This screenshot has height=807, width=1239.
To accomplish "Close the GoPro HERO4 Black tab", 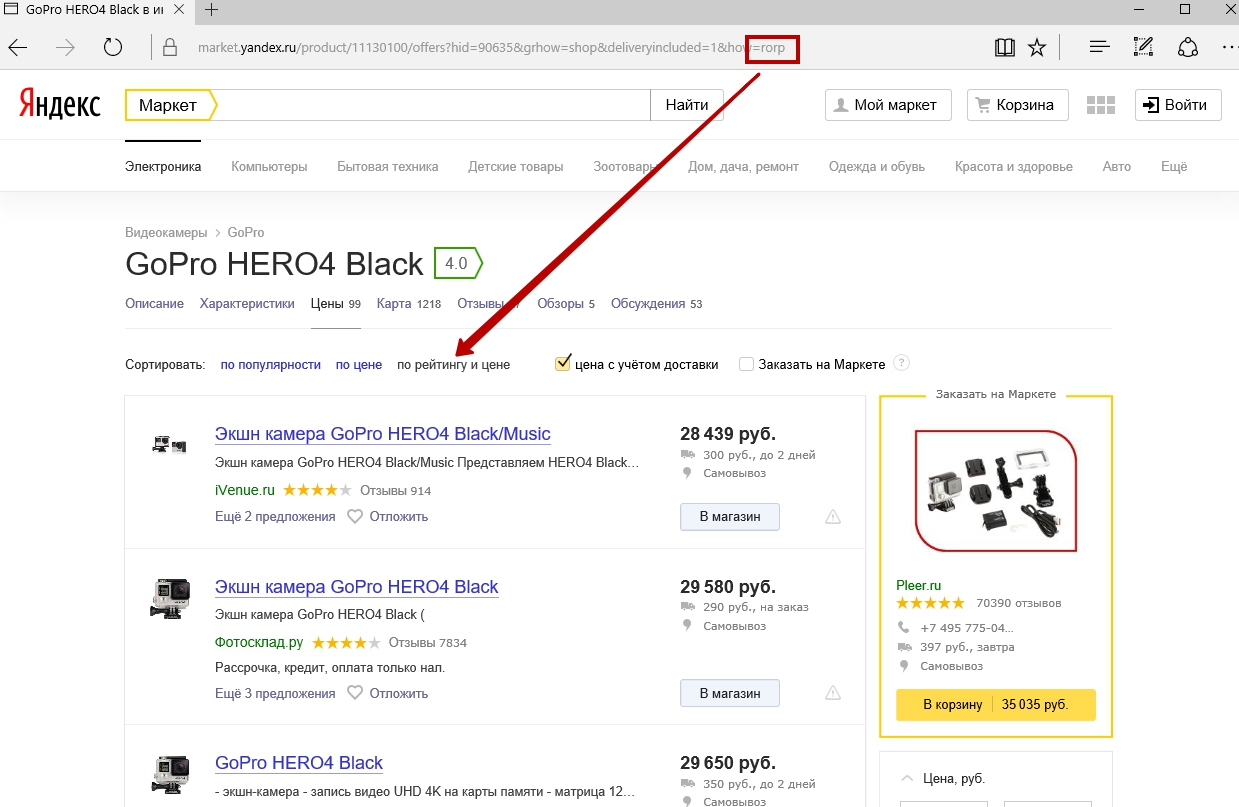I will pos(179,11).
